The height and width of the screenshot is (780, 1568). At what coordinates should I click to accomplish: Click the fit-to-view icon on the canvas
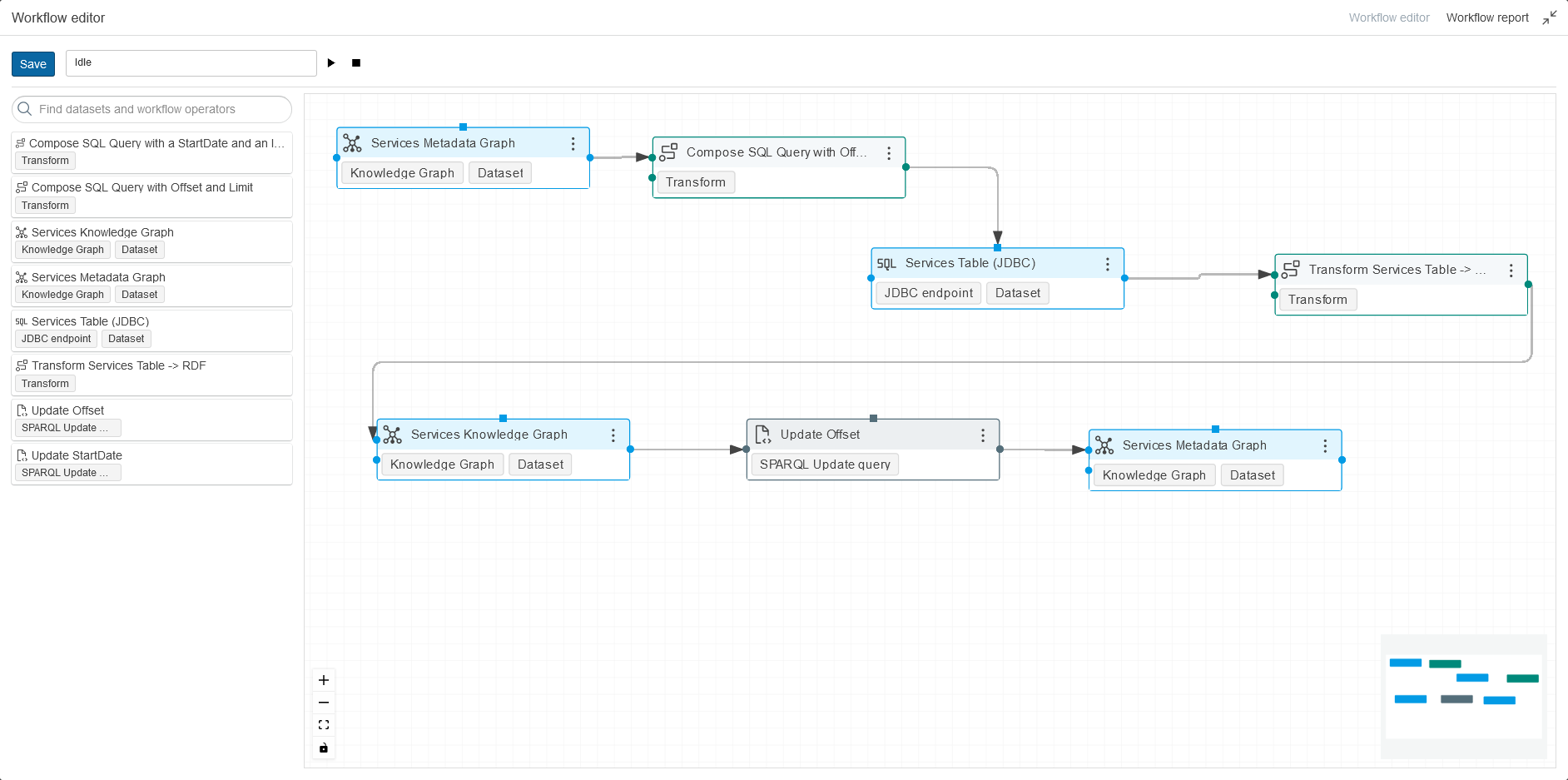click(x=324, y=724)
